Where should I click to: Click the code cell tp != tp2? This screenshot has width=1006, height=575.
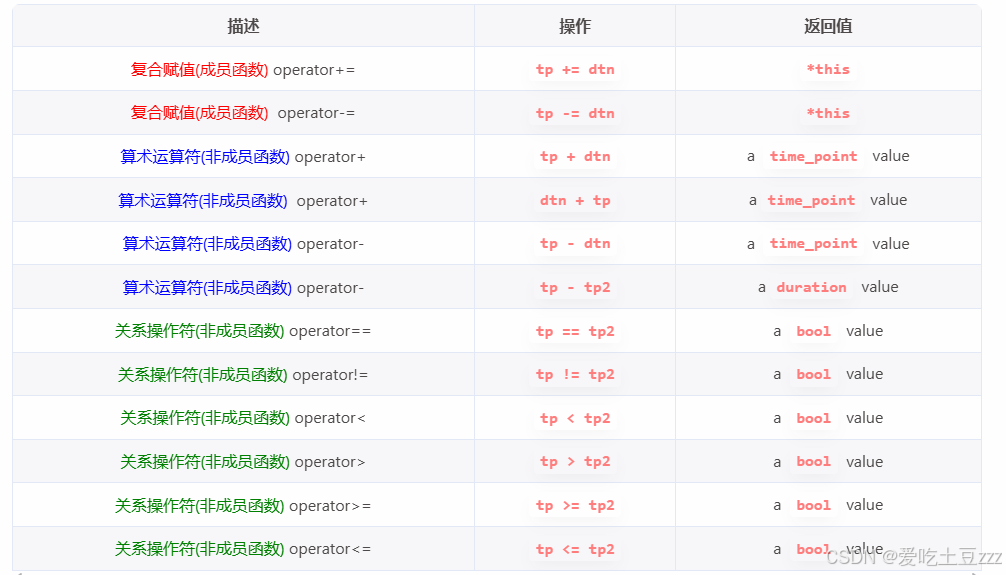[575, 374]
